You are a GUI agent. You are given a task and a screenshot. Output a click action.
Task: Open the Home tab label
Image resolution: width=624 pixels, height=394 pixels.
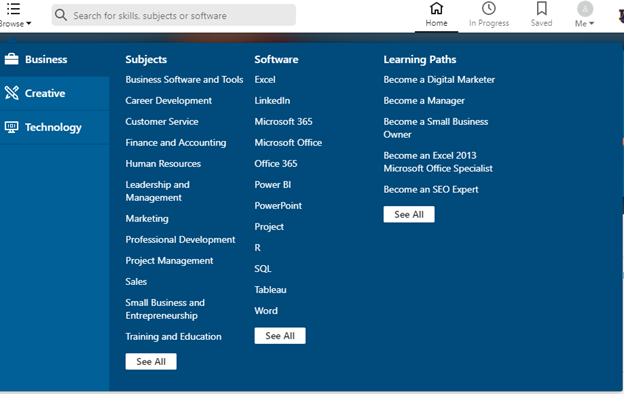[x=436, y=23]
